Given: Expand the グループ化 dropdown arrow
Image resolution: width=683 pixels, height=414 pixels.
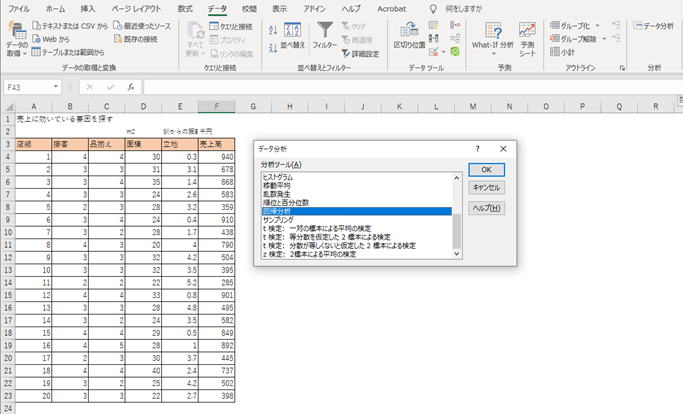Looking at the screenshot, I should tap(597, 26).
